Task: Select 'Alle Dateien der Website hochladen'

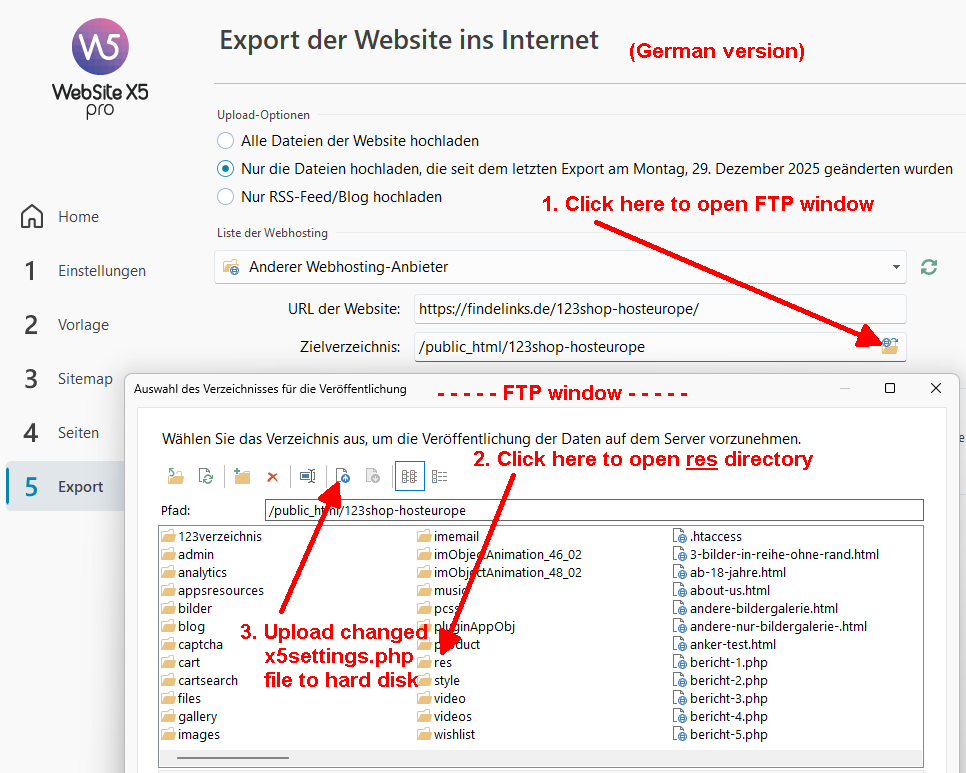Action: click(x=226, y=141)
